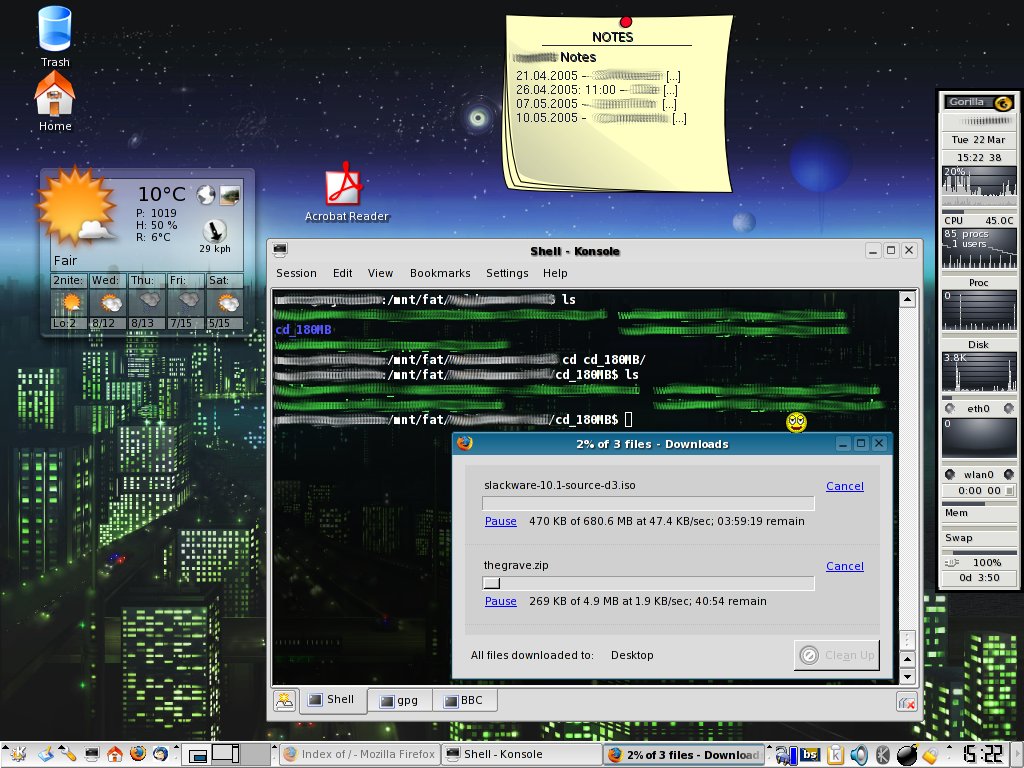Expand the applet handle before the taskbar
The width and height of the screenshot is (1024, 768).
pyautogui.click(x=274, y=748)
